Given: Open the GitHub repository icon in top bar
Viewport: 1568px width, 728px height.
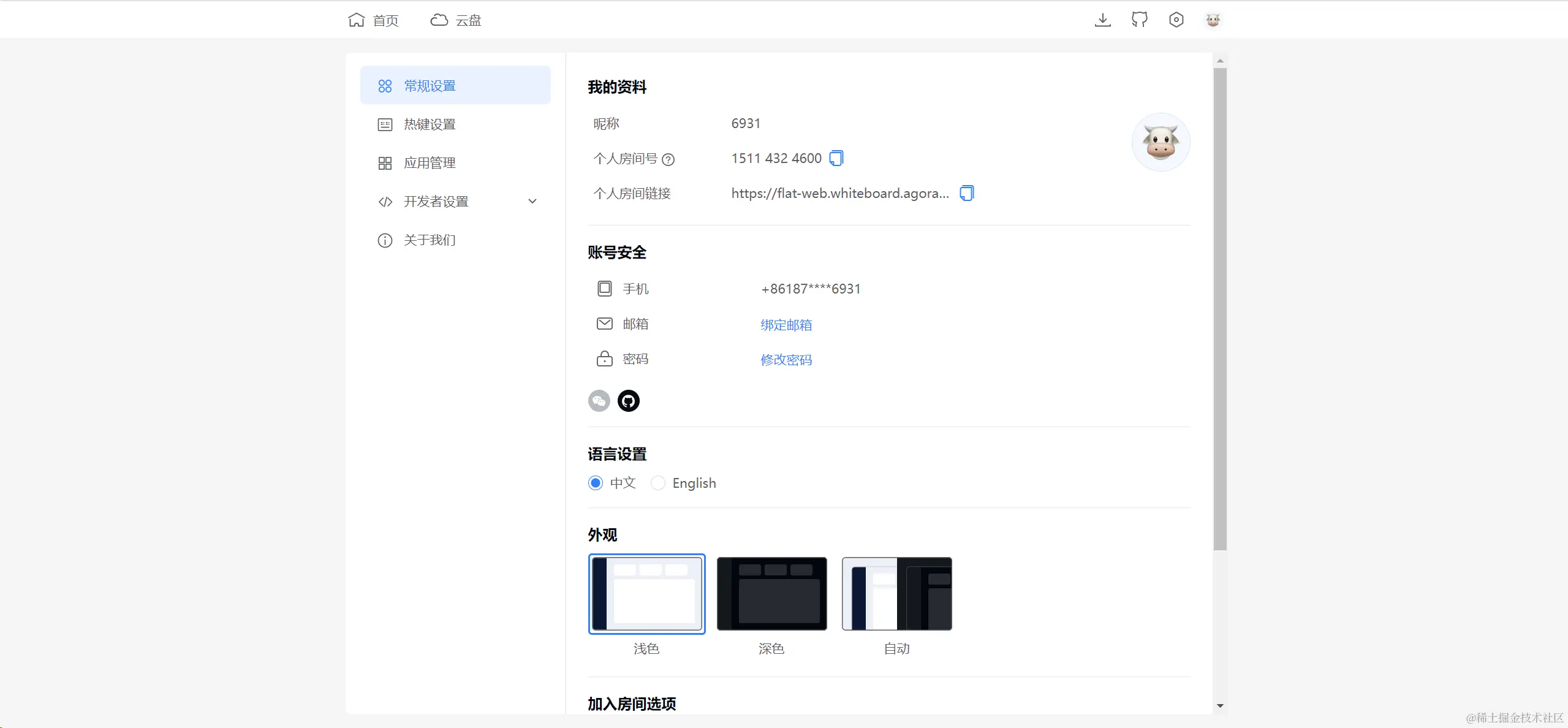Looking at the screenshot, I should pos(1139,20).
